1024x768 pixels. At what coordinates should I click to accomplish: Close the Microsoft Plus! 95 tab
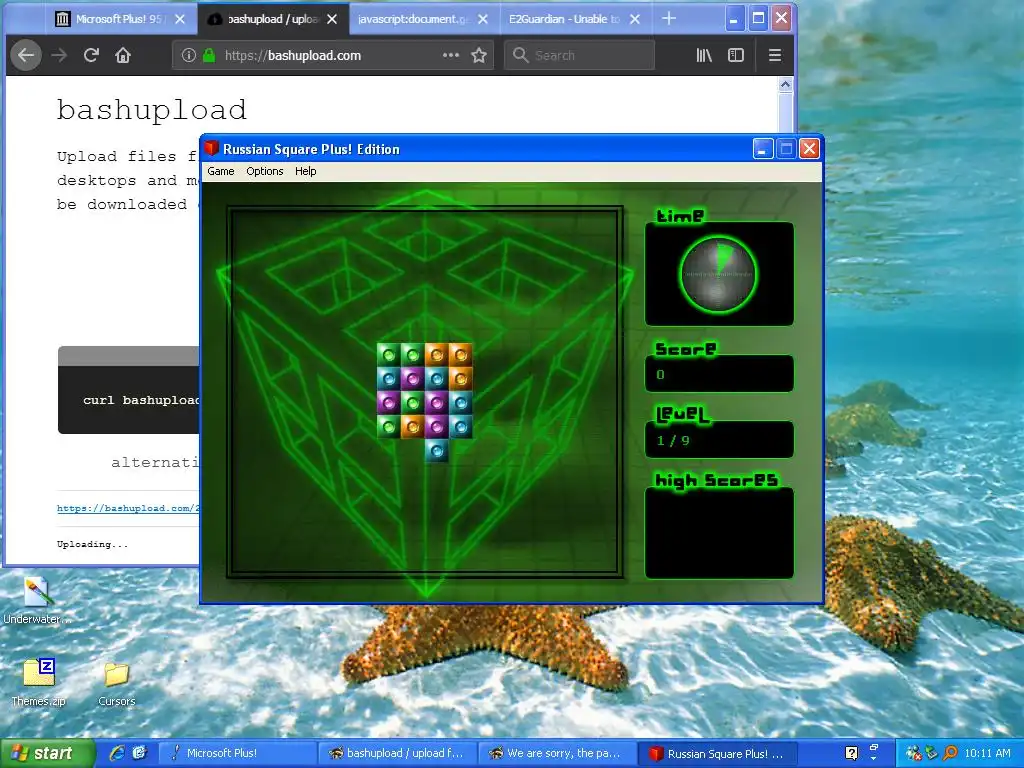(x=180, y=19)
